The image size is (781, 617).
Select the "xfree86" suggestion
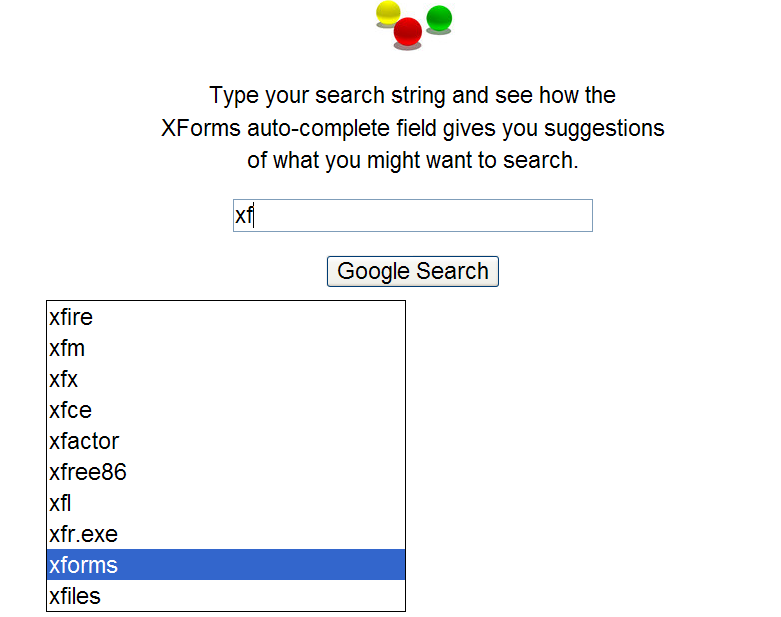coord(88,472)
